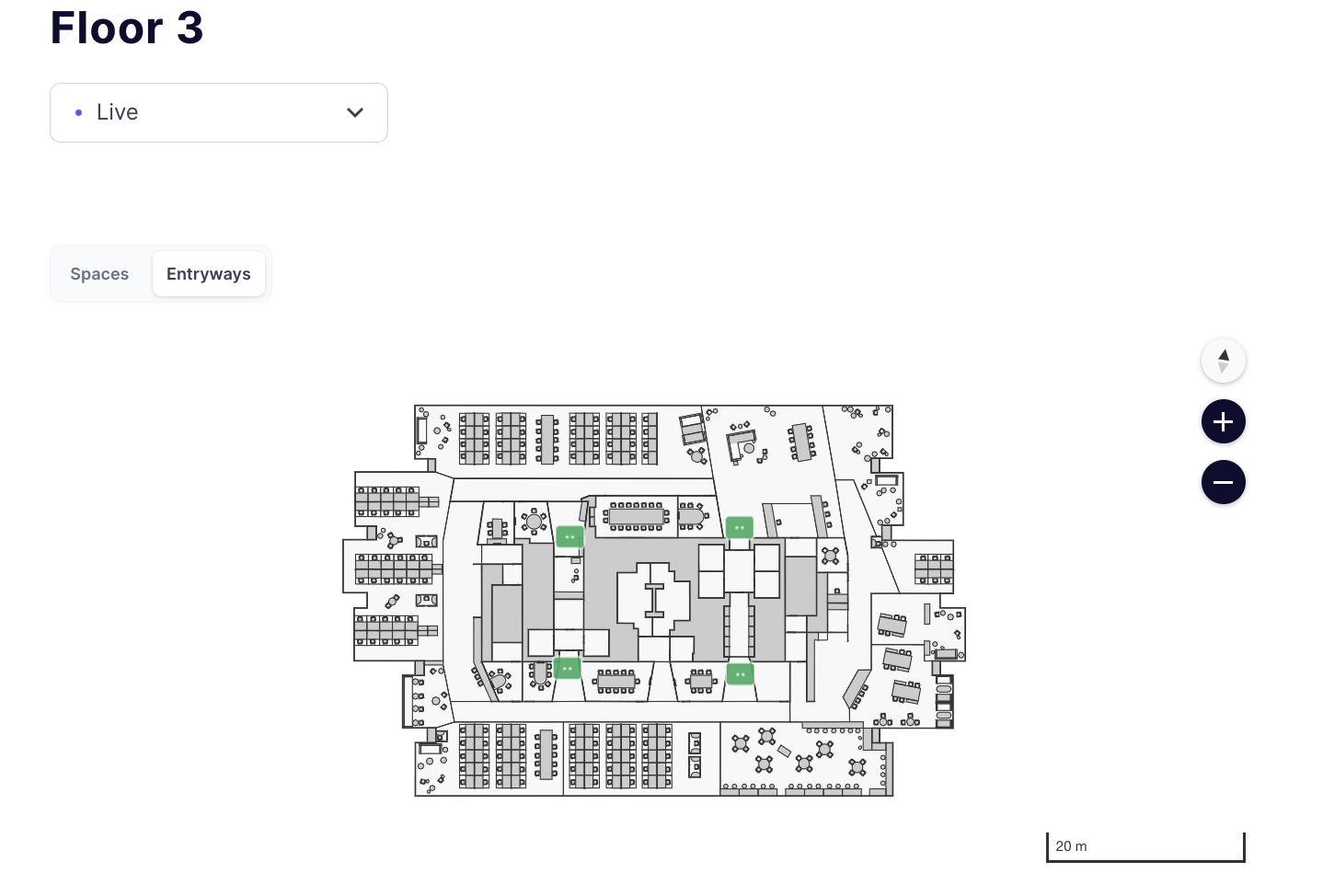Select the upper-right green entryway marker
This screenshot has height=896, width=1323.
pos(740,527)
